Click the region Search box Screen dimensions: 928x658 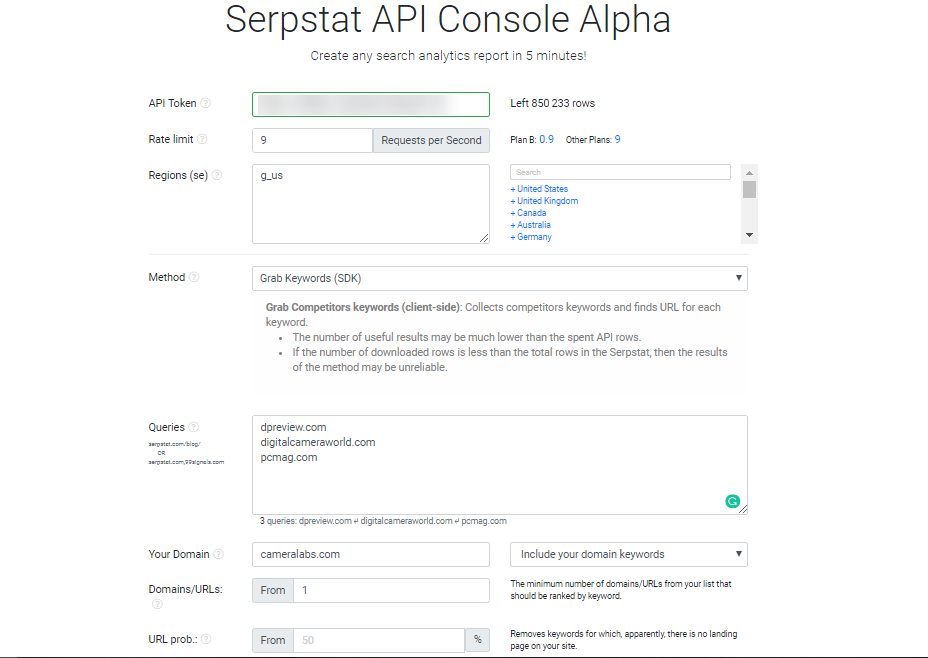coord(620,172)
